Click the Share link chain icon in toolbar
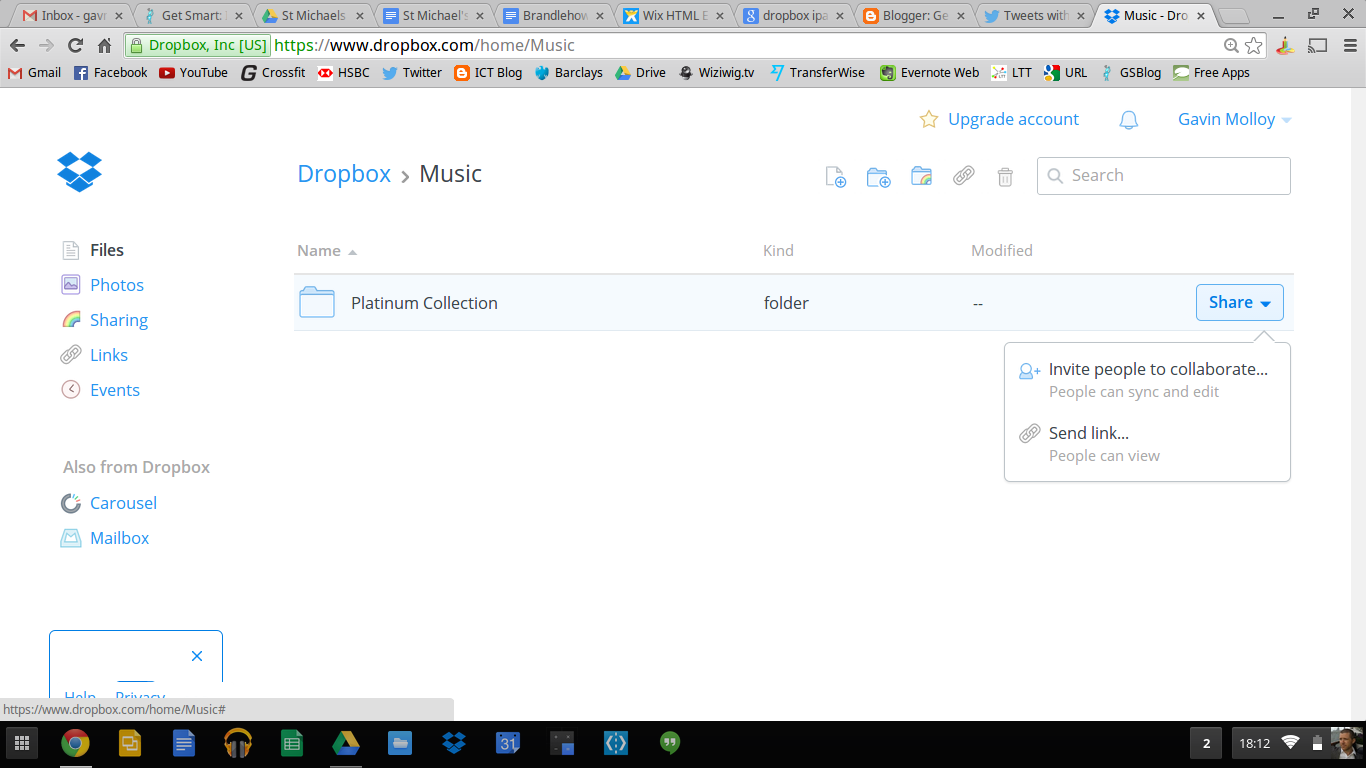1366x768 pixels. click(x=963, y=176)
